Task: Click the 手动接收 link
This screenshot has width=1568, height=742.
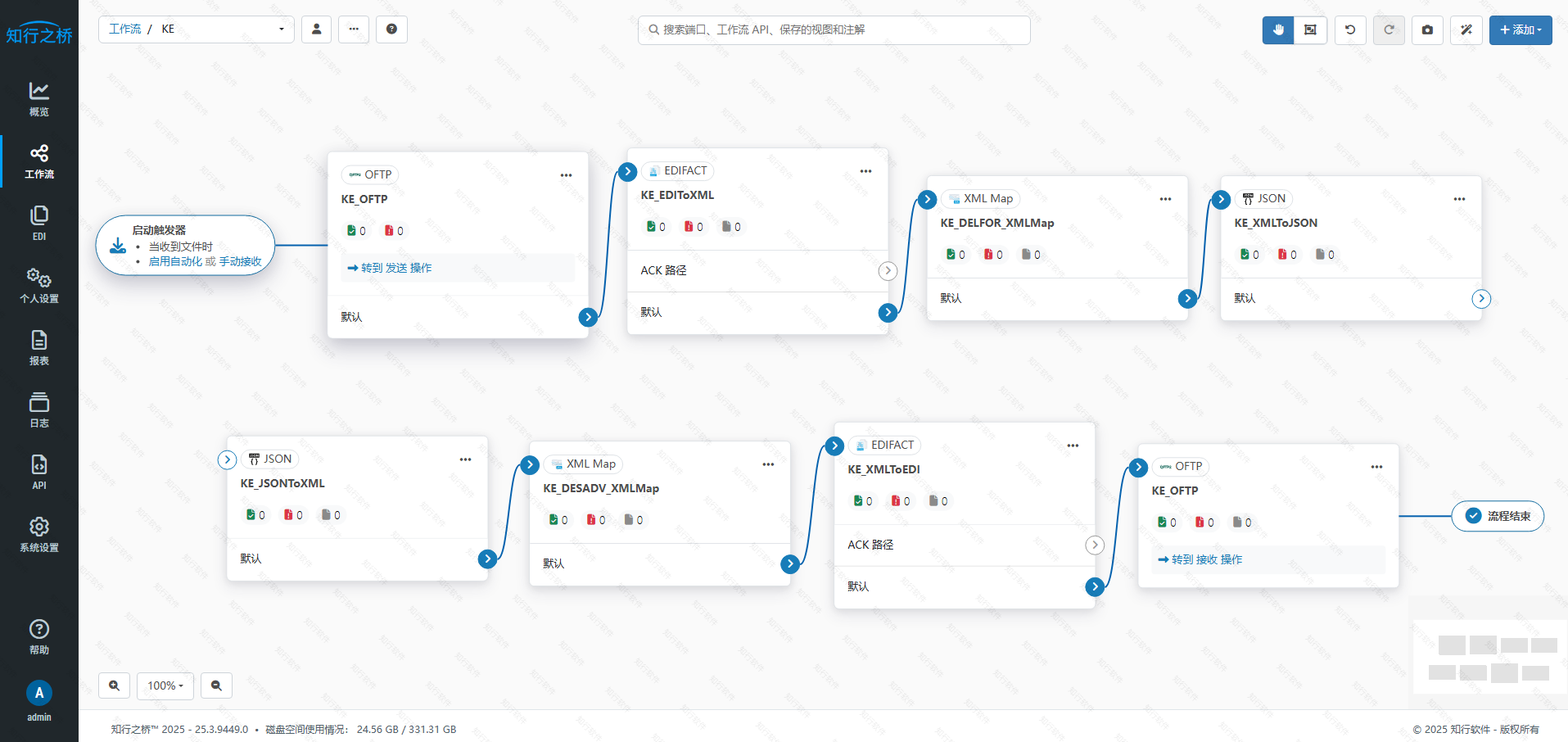Action: click(240, 261)
